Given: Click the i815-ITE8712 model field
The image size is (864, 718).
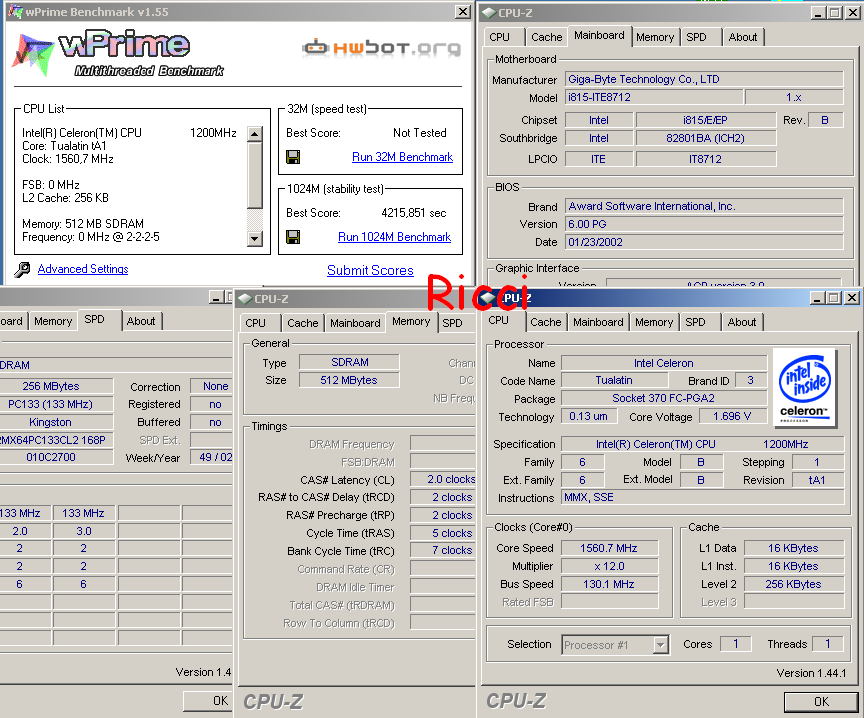Looking at the screenshot, I should click(654, 97).
